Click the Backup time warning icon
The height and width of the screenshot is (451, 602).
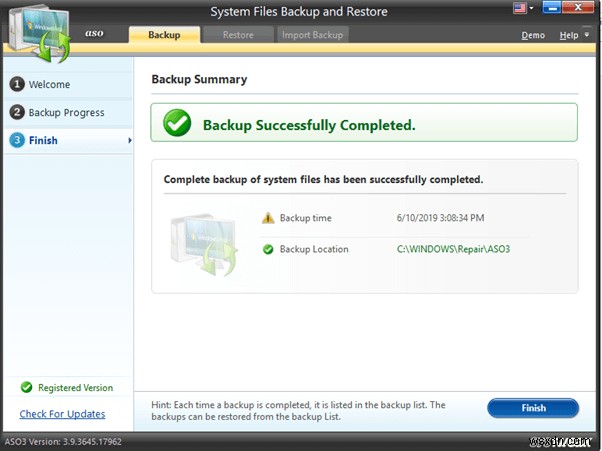coord(268,218)
